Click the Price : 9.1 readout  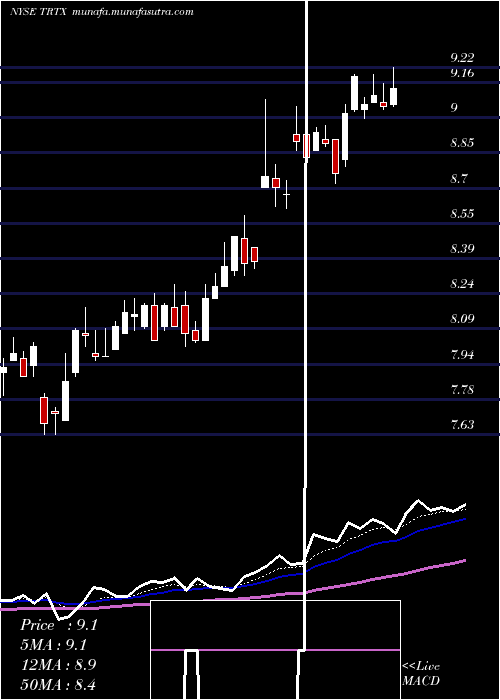click(58, 625)
